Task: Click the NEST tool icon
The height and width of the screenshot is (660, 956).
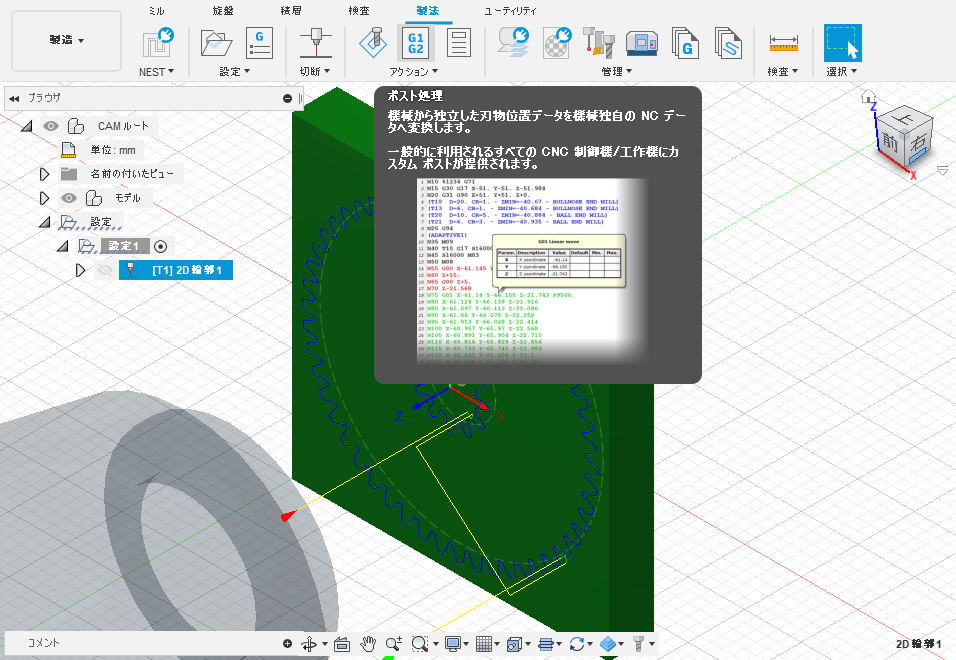Action: [x=157, y=43]
